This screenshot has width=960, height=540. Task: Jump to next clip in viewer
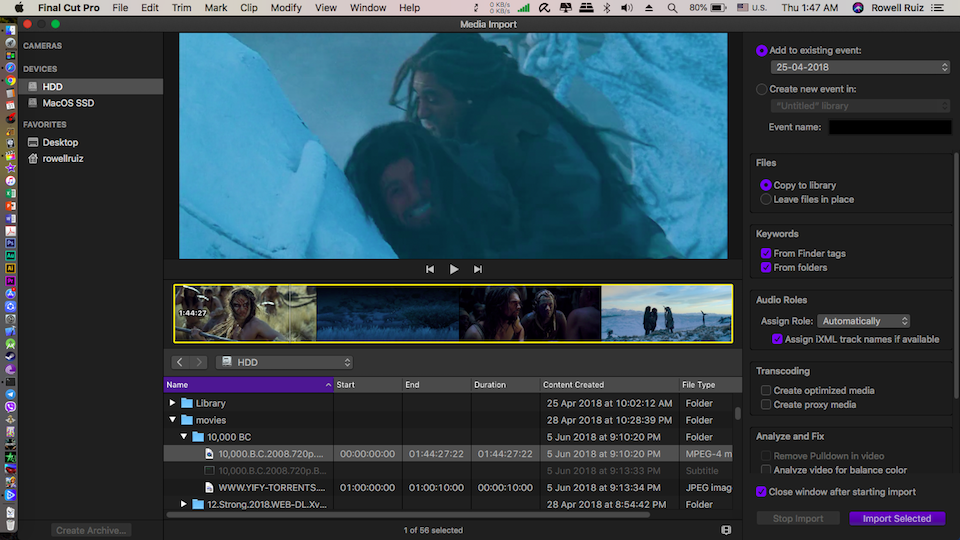coord(478,269)
